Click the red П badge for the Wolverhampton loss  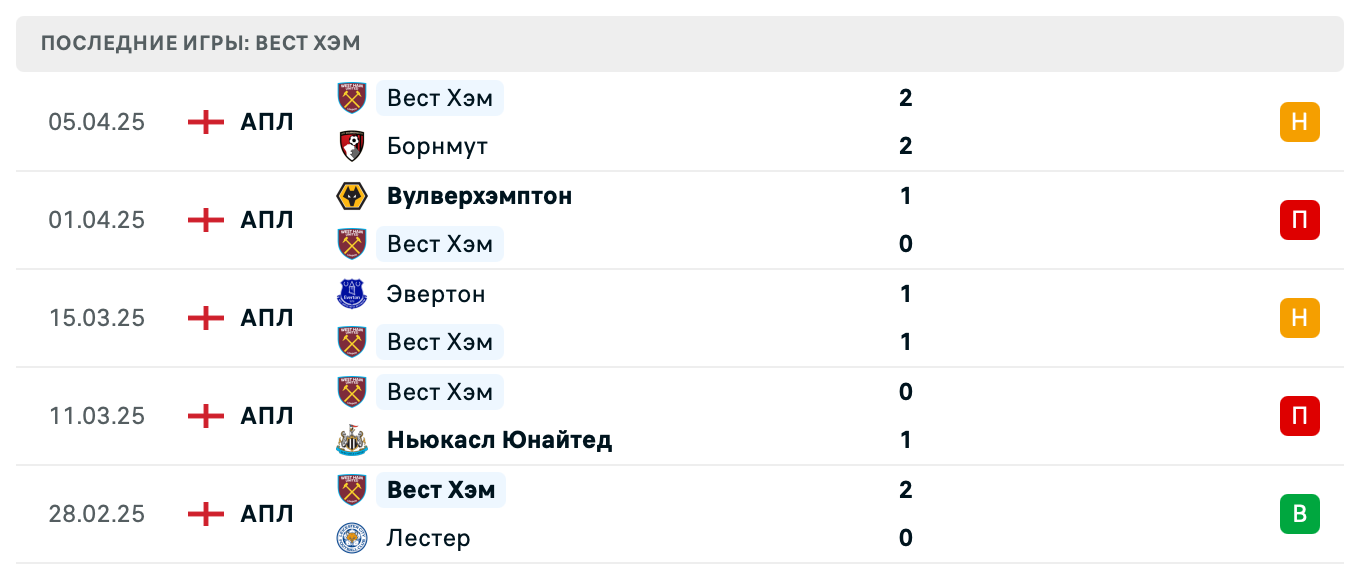tap(1299, 220)
